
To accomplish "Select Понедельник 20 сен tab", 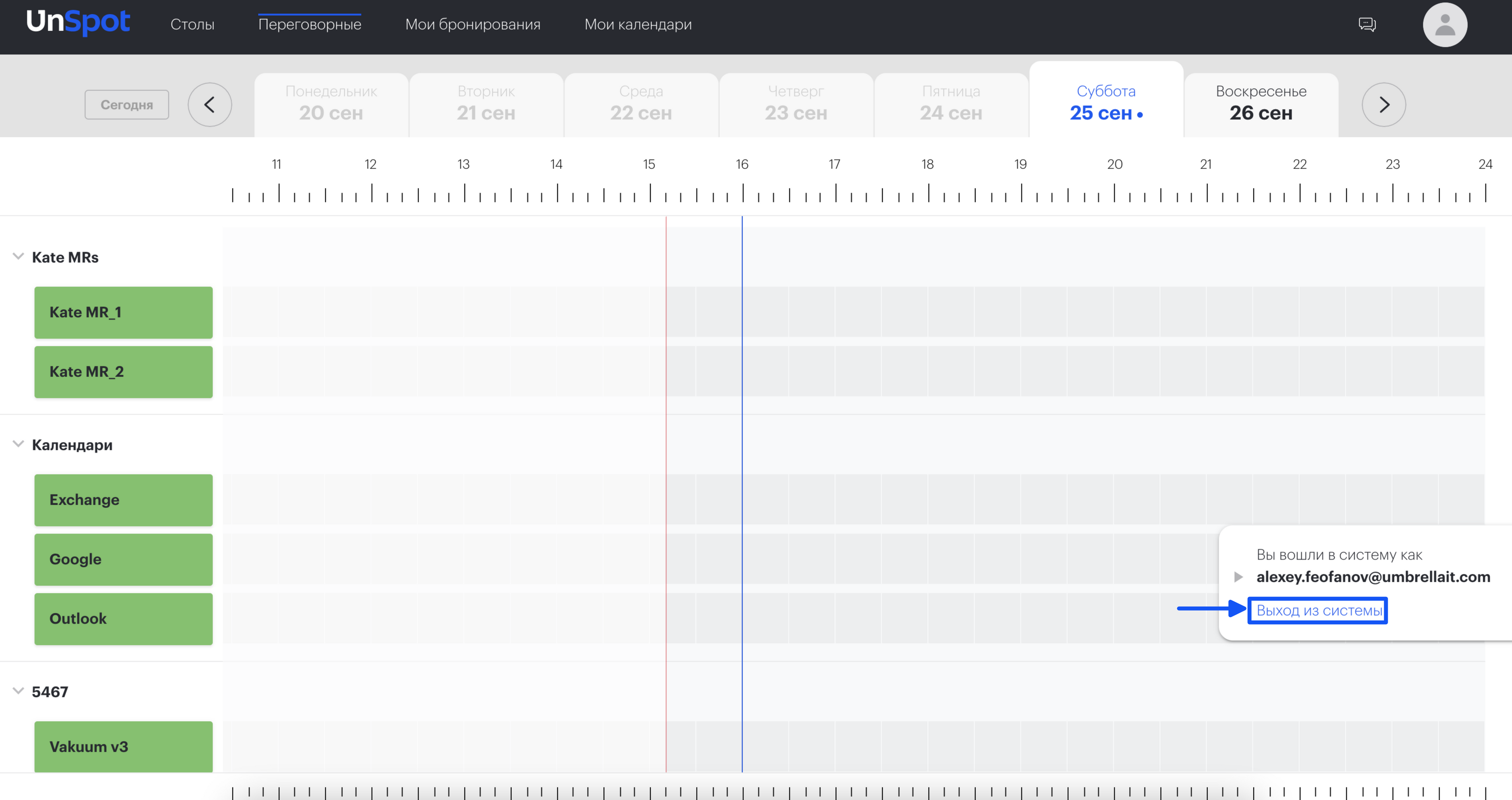I will click(x=331, y=104).
